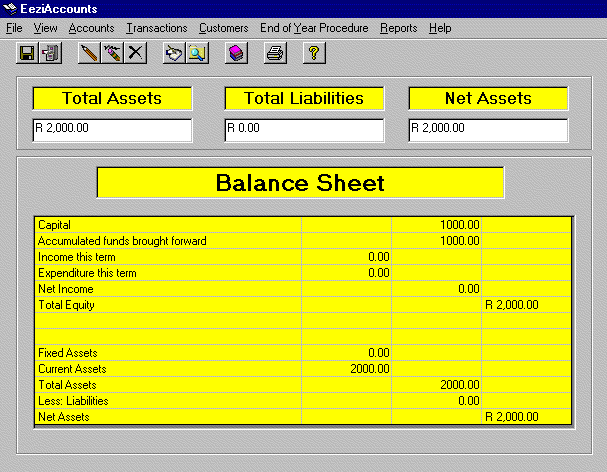Click the magnifier over folder search icon
607x472 pixels.
tap(197, 53)
